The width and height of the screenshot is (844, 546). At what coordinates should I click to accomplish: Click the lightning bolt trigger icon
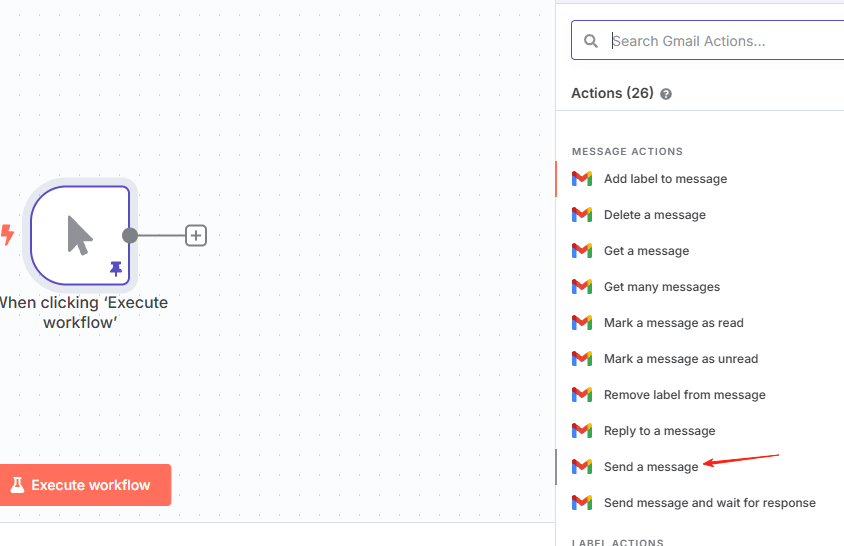(7, 235)
